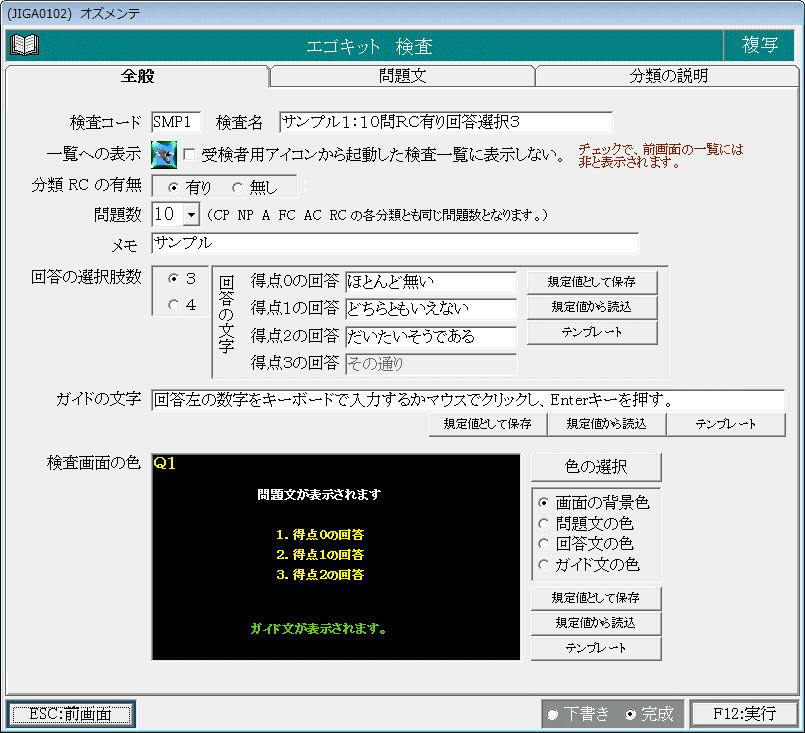Click the 検査名 input field
805x733 pixels.
445,122
